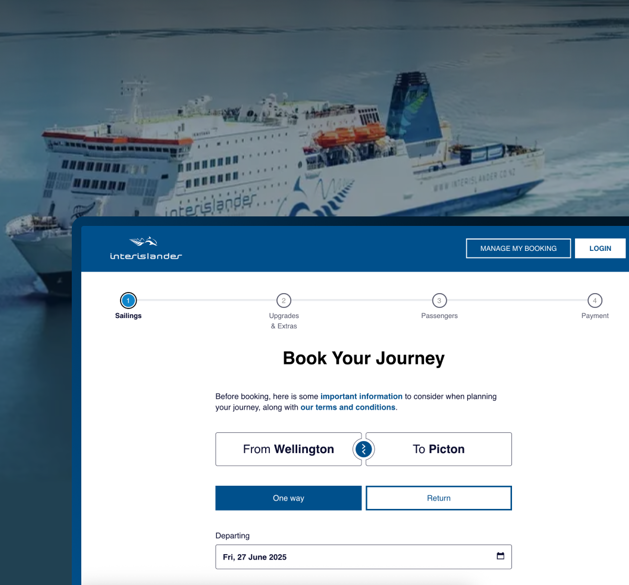Open the From Wellington port selector

[x=288, y=449]
